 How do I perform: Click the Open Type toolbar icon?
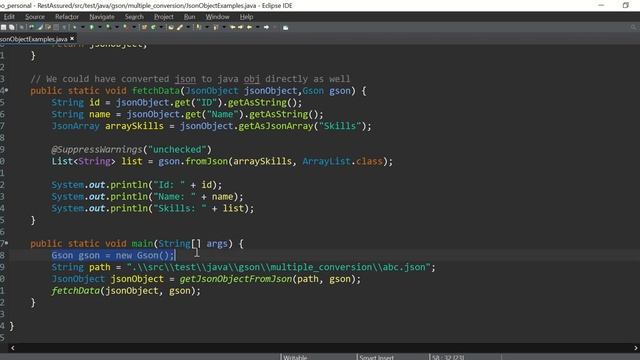pyautogui.click(x=171, y=27)
